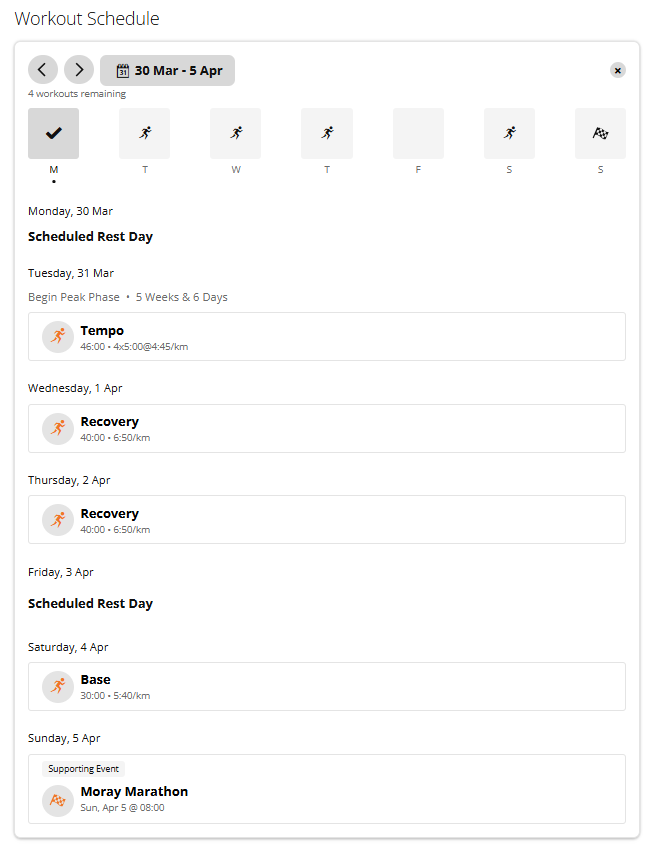The height and width of the screenshot is (852, 652).
Task: Click Thursday Recovery's runner icon
Action: [x=58, y=520]
